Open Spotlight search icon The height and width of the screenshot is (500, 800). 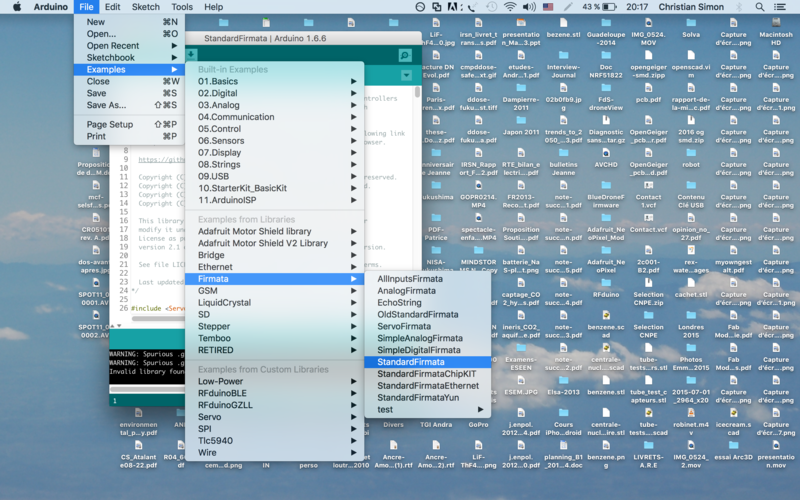[760, 7]
